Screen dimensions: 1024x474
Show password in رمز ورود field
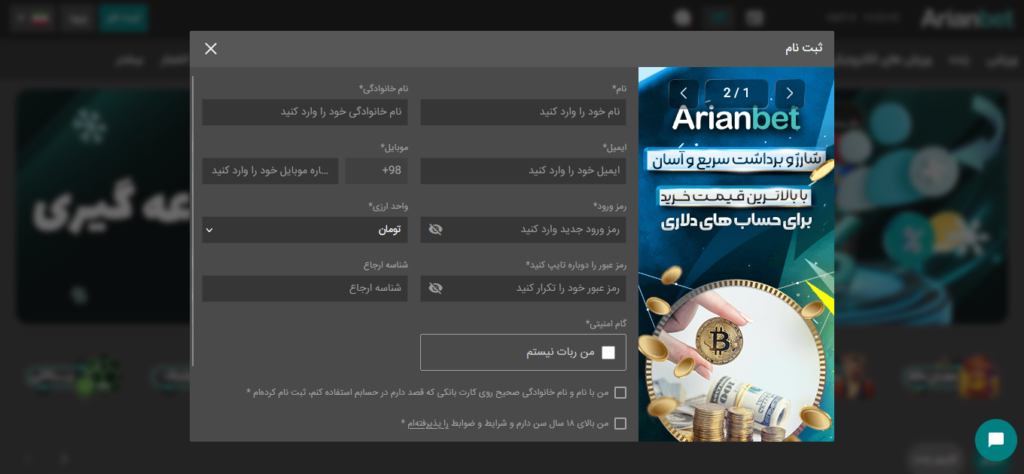(436, 229)
